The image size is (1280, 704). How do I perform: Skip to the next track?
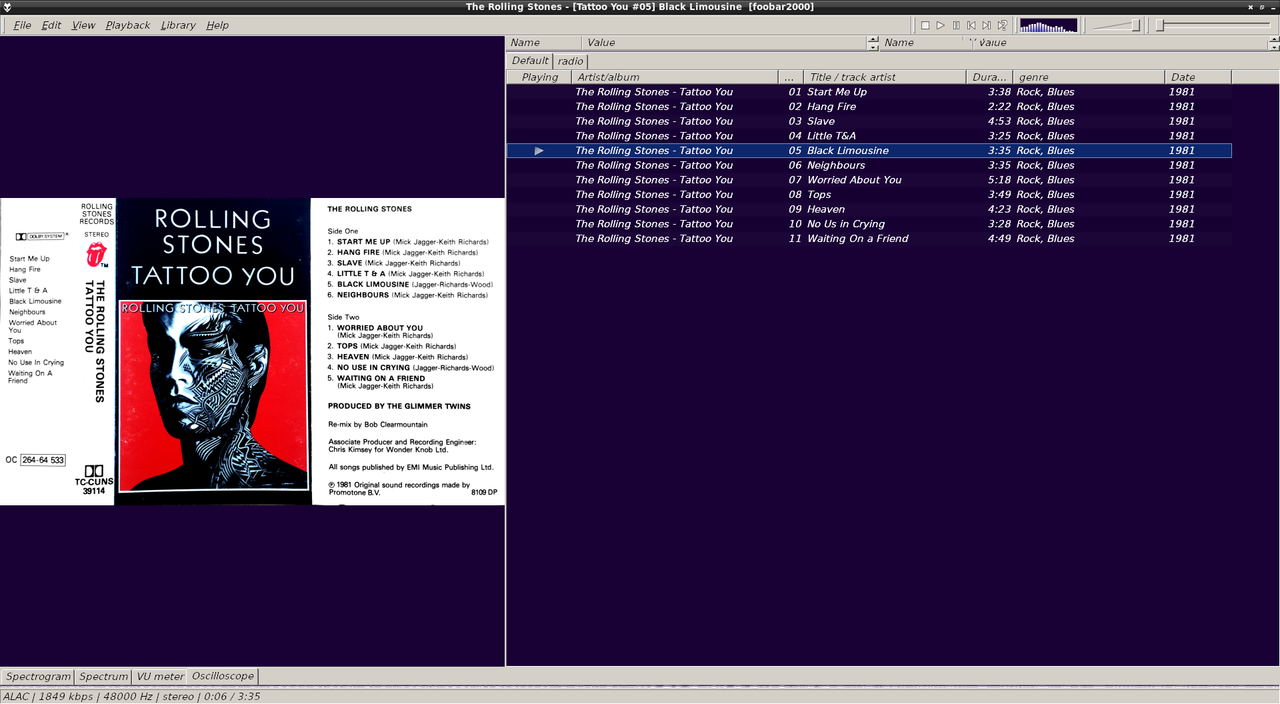pos(986,25)
